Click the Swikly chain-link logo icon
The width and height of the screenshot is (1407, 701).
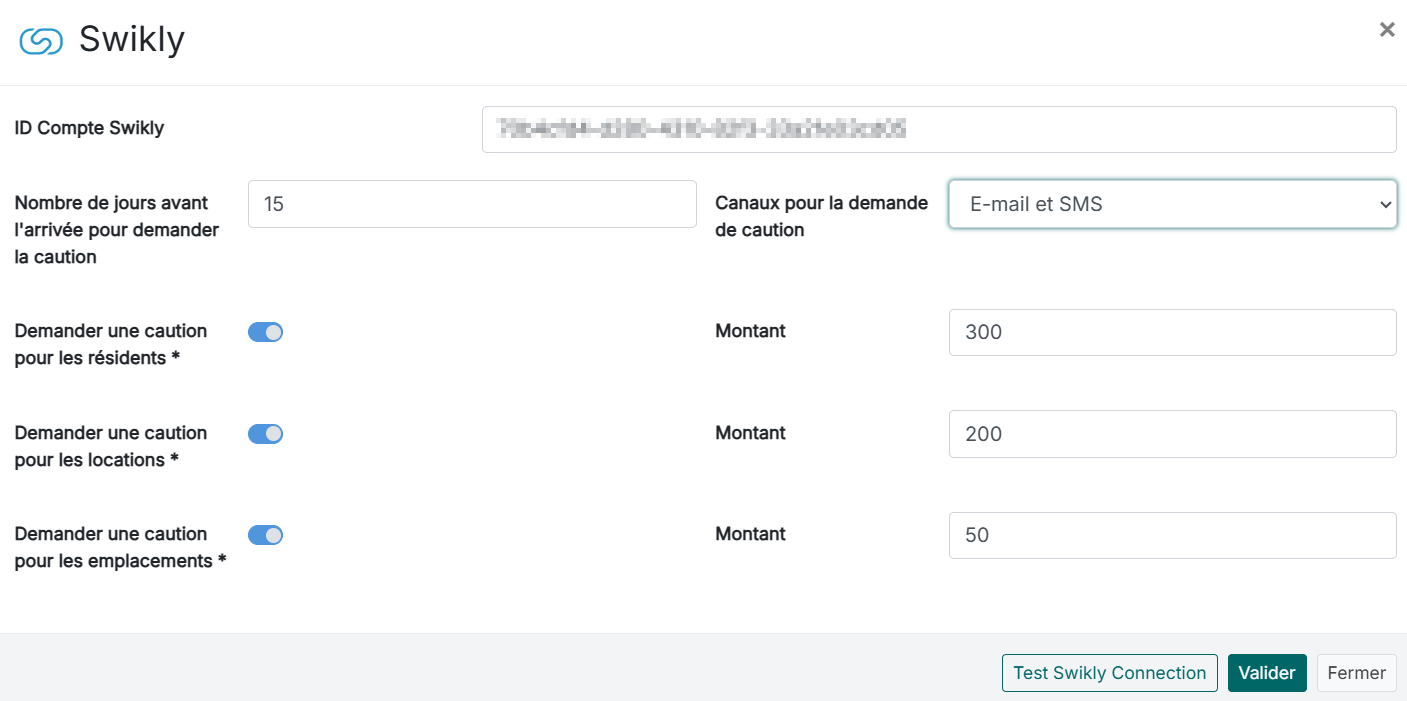tap(41, 41)
